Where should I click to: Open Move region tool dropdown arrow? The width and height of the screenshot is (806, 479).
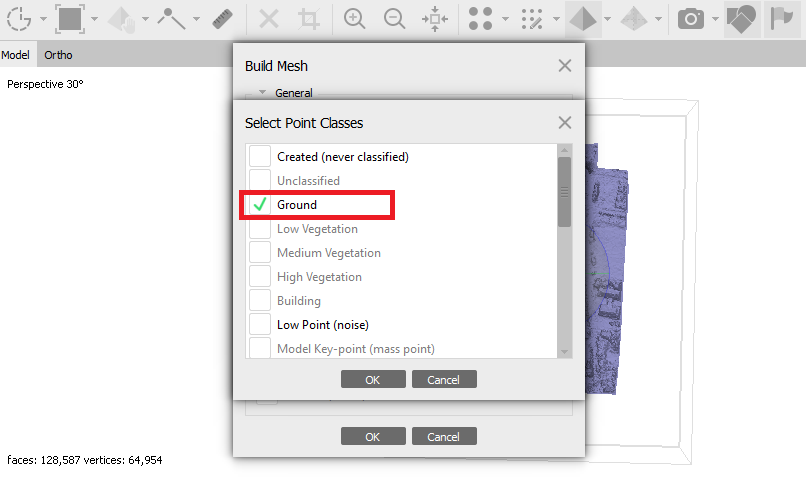click(145, 19)
